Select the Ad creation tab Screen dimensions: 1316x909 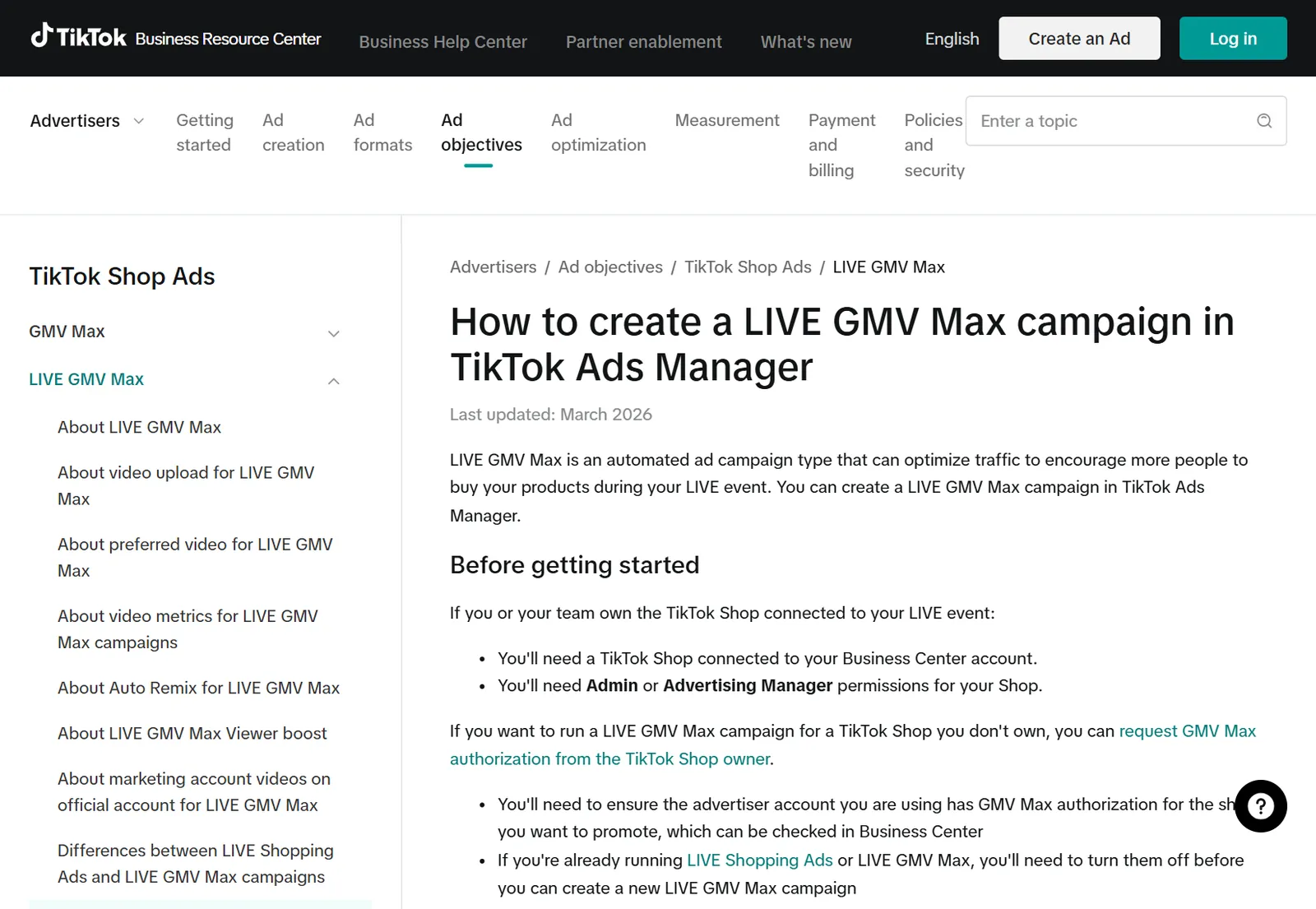[294, 132]
